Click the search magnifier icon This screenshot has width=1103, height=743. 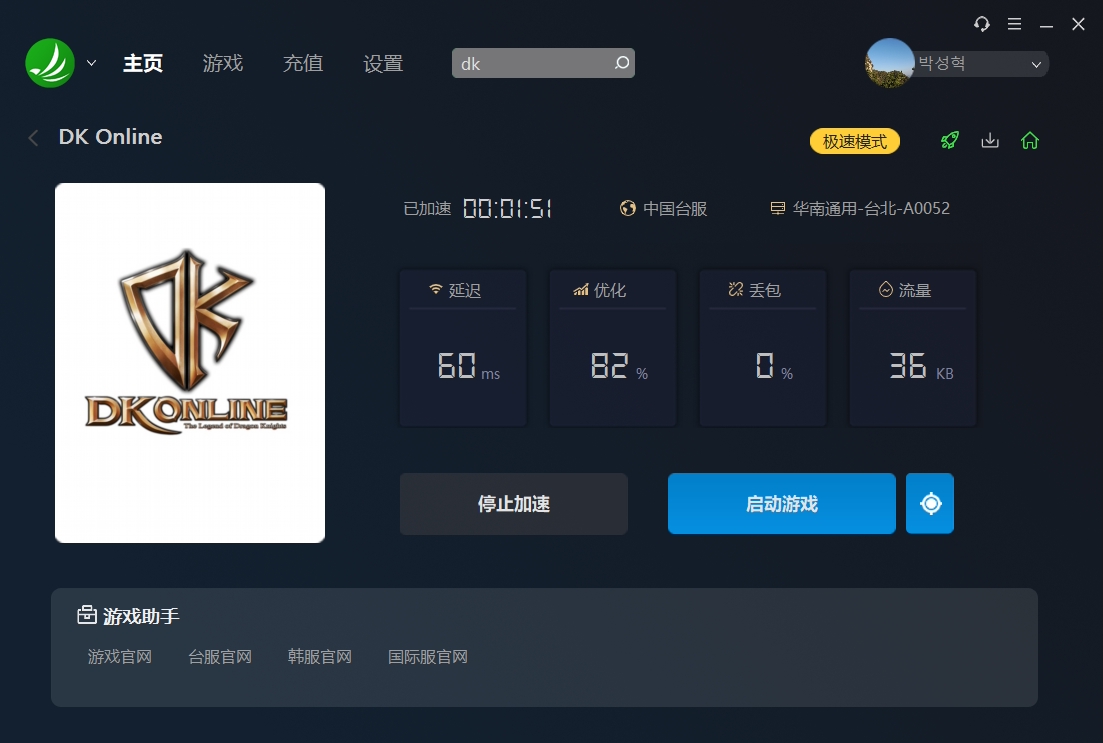(x=621, y=63)
